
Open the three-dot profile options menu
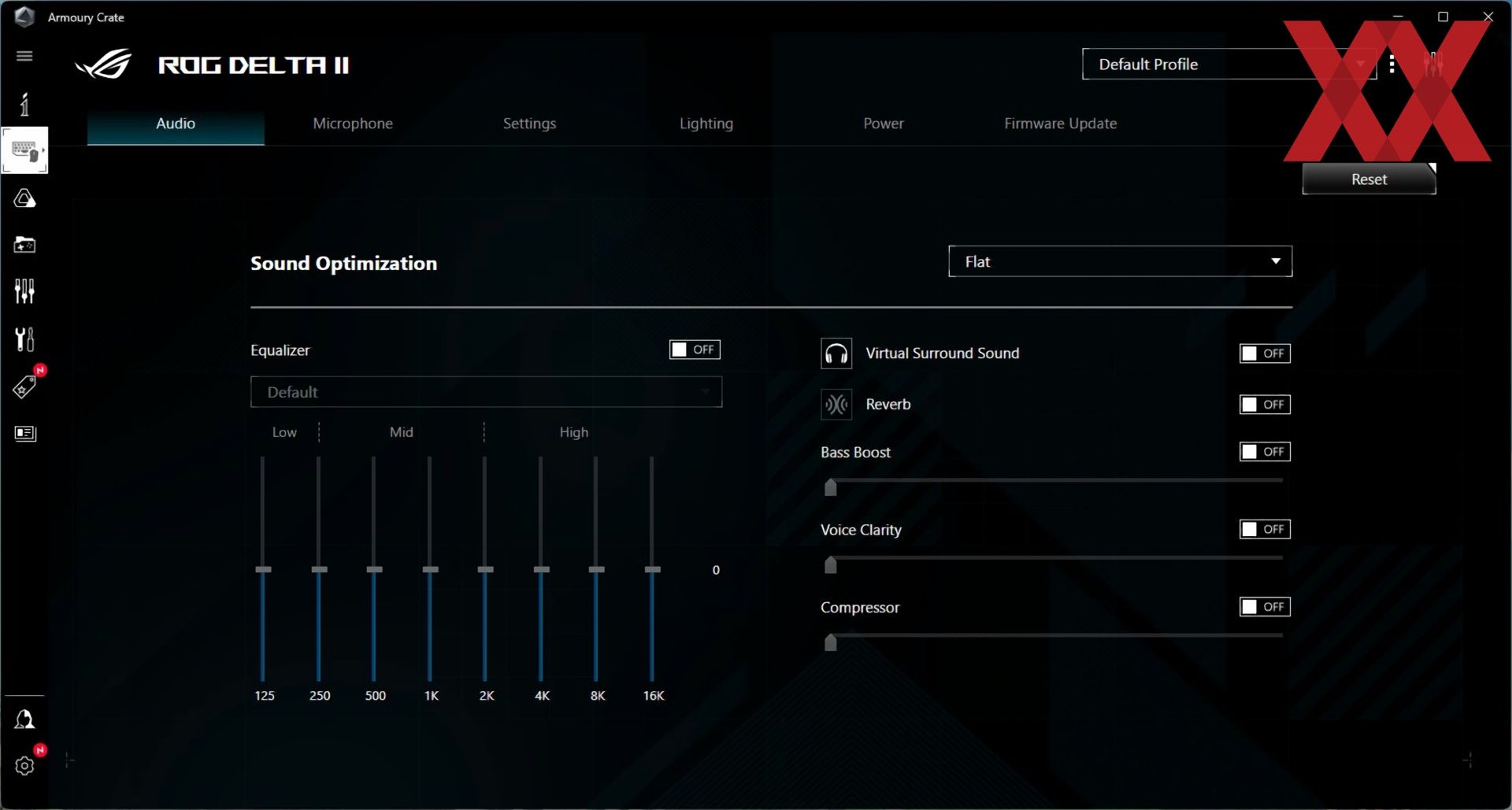click(x=1392, y=64)
